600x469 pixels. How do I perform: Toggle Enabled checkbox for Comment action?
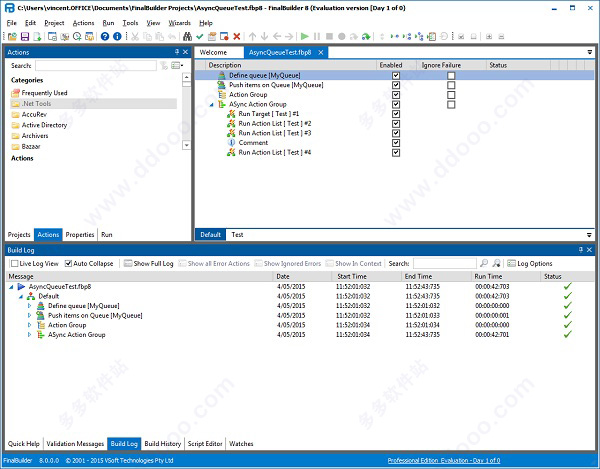click(x=396, y=143)
